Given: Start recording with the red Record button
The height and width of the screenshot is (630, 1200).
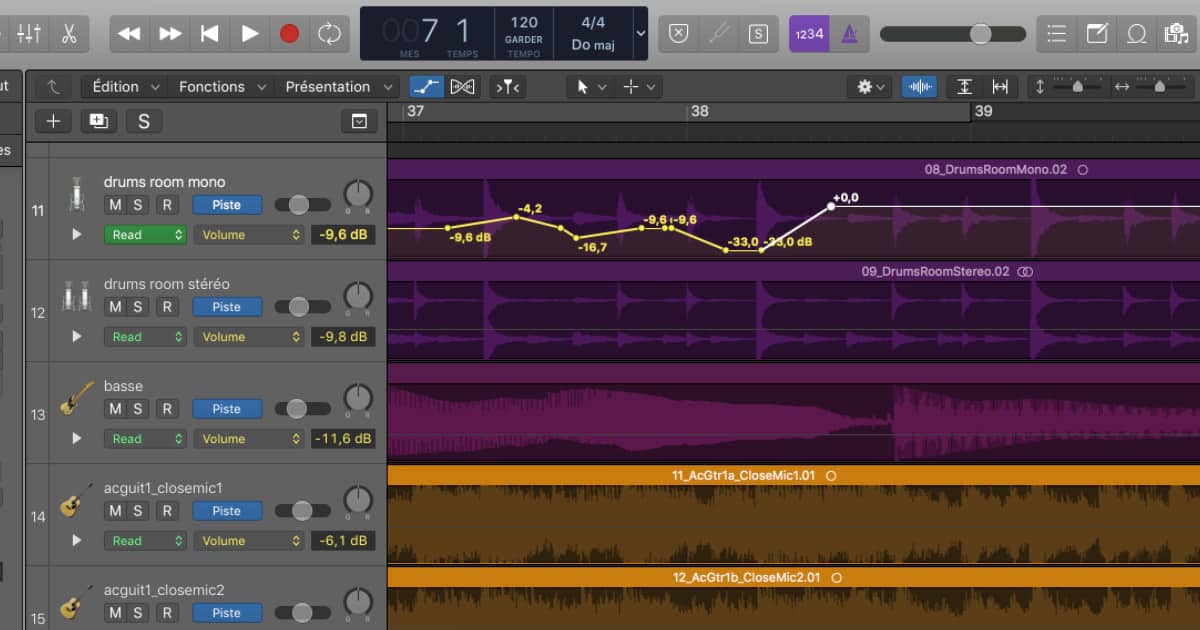Looking at the screenshot, I should [289, 34].
